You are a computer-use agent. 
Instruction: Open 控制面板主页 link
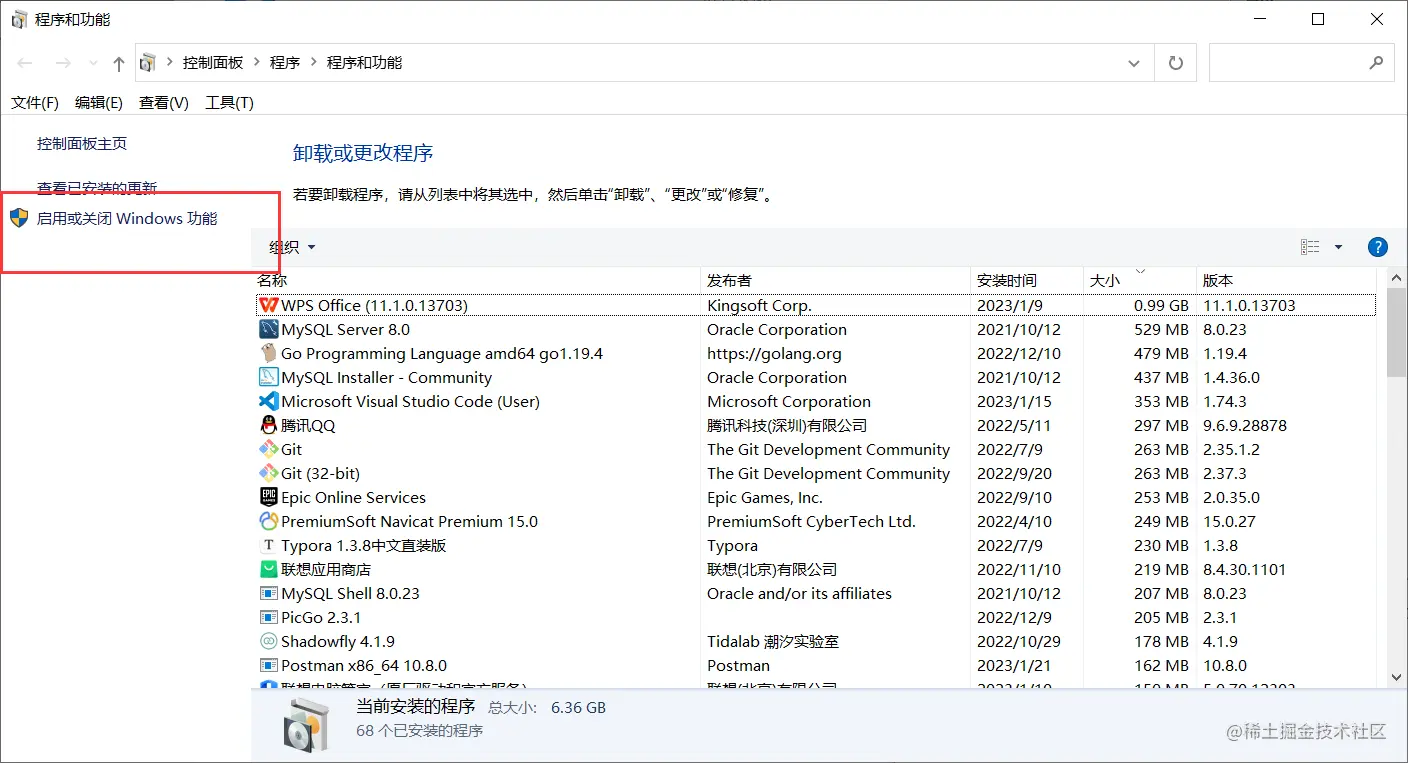coord(82,143)
